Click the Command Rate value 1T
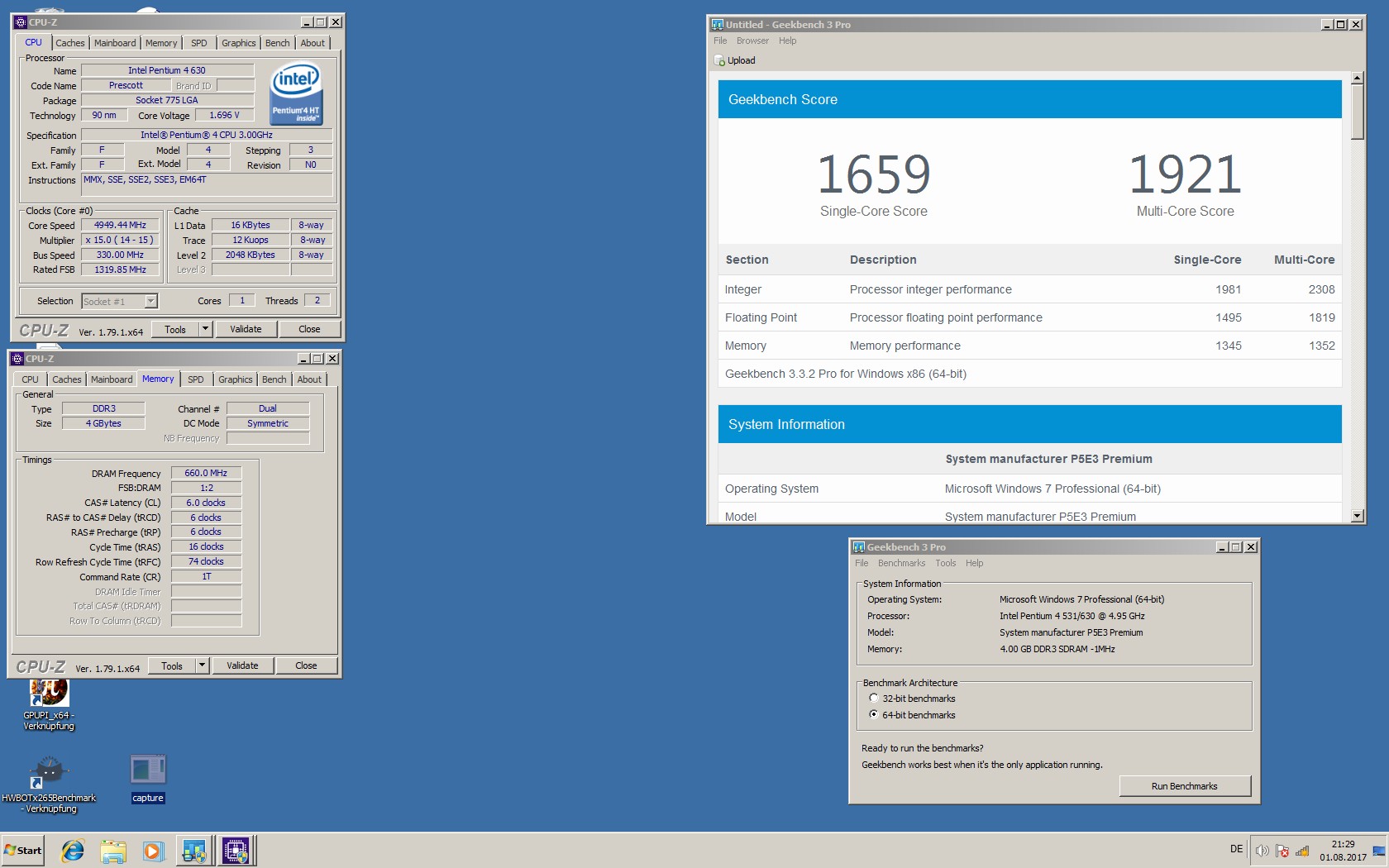The image size is (1389, 868). pos(206,576)
